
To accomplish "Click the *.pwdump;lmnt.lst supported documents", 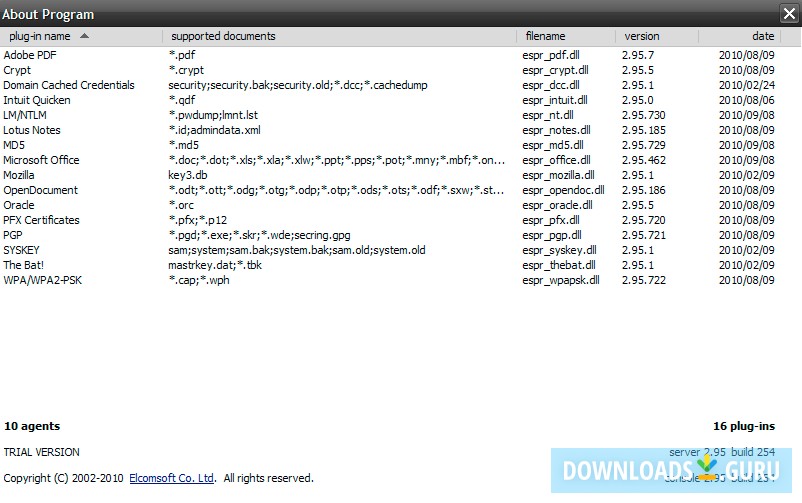I will pos(213,115).
